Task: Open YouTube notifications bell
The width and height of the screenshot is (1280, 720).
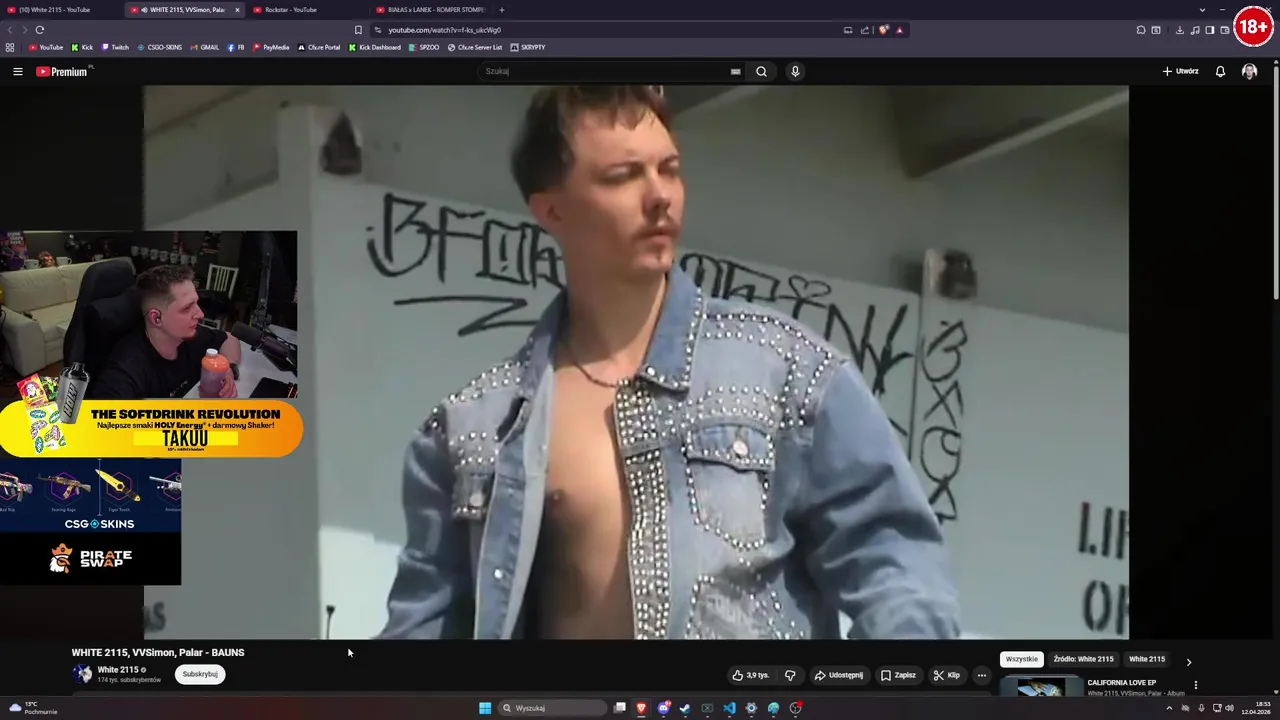Action: point(1220,71)
